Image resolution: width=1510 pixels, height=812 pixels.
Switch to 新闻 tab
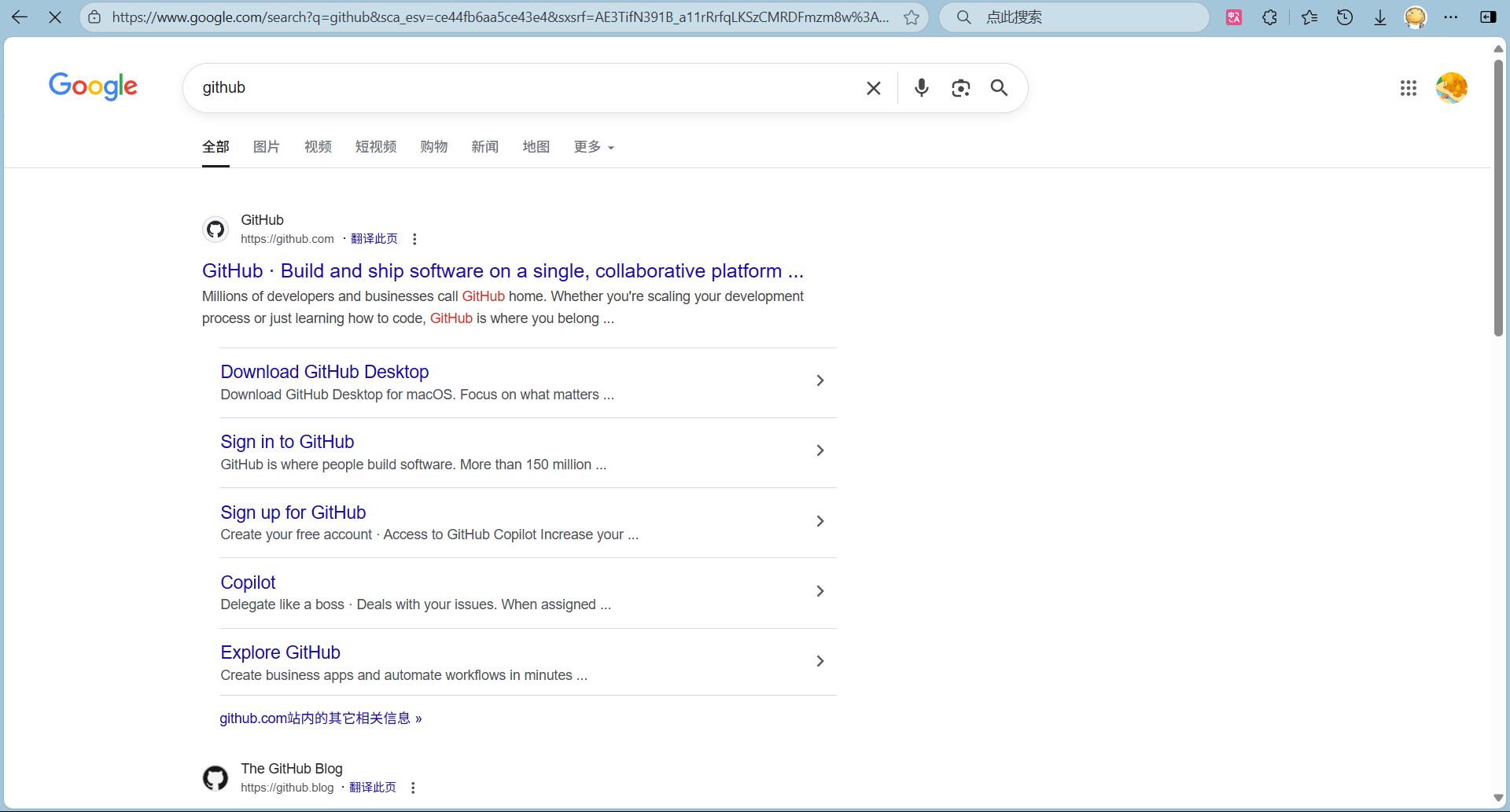point(485,147)
